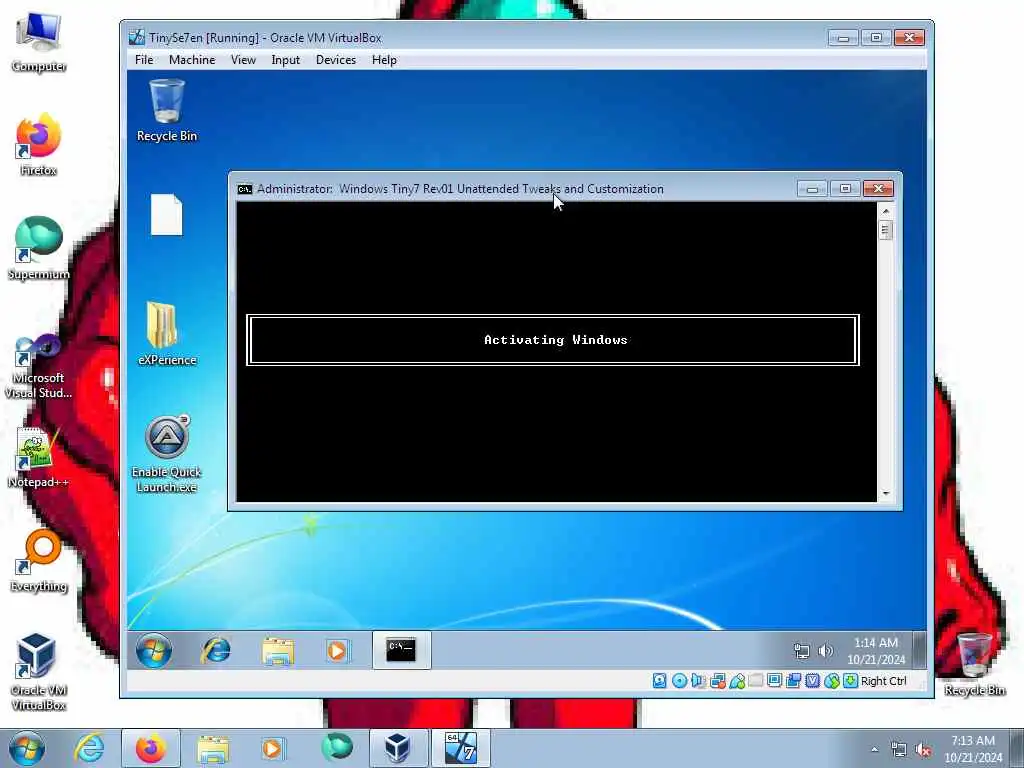Close the Tiny7 Unattended Tweaks console window

tap(878, 189)
